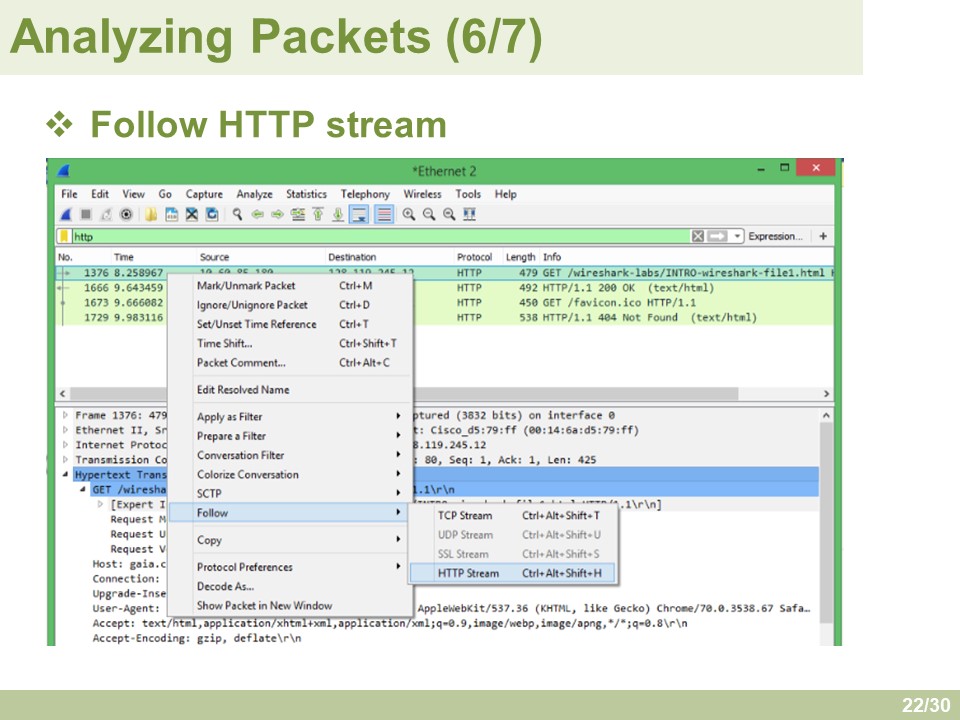Click the Expression... button

tap(775, 237)
